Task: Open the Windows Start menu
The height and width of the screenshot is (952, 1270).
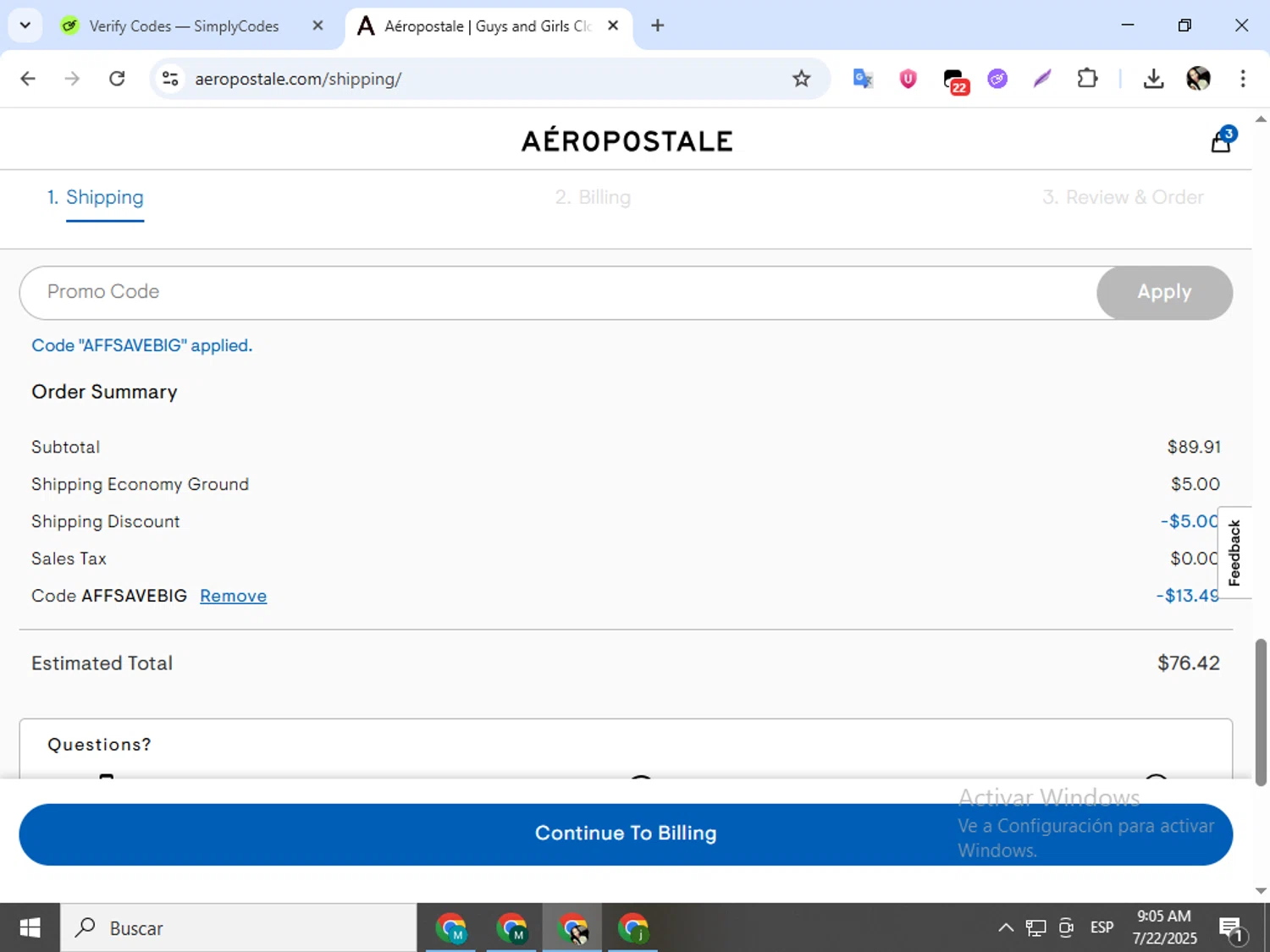Action: tap(30, 928)
